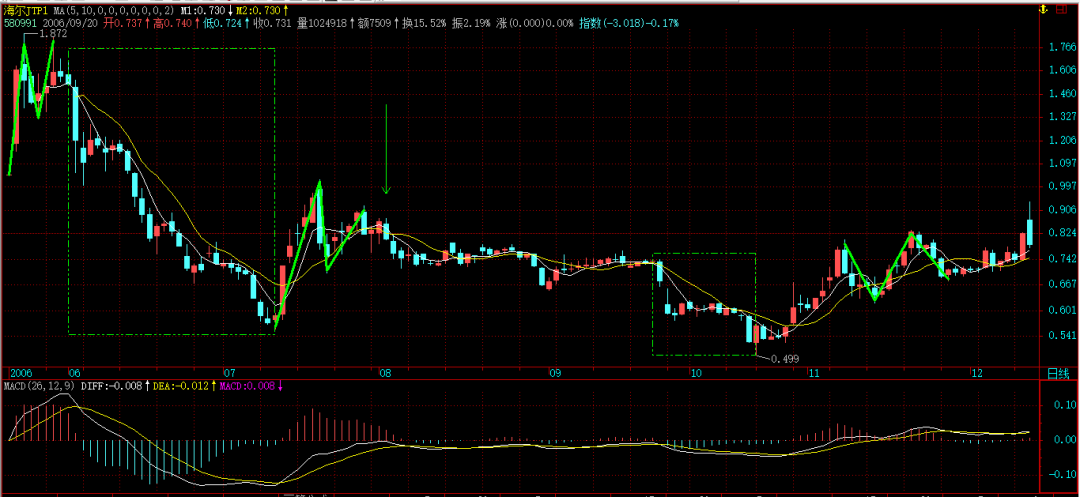Click the -0.10 MACD axis label

coord(1060,475)
